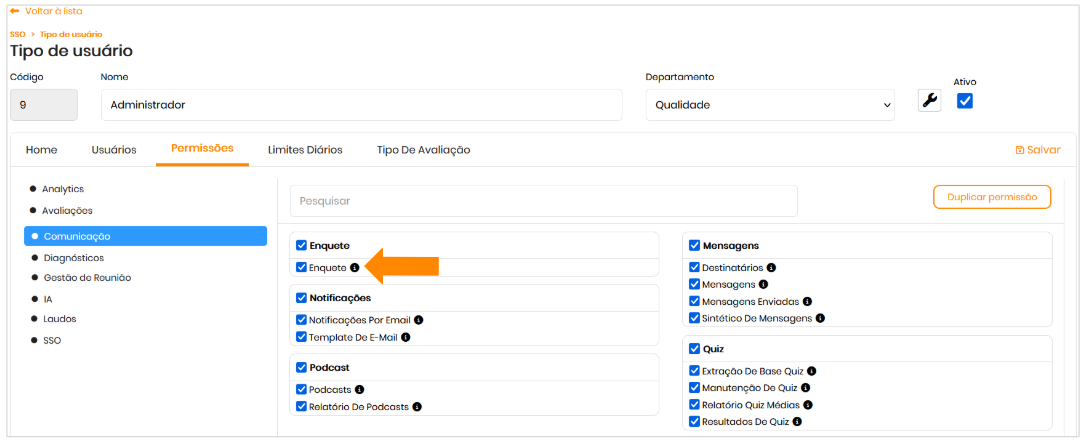
Task: Click the Duplicar permissão button
Action: tap(991, 197)
